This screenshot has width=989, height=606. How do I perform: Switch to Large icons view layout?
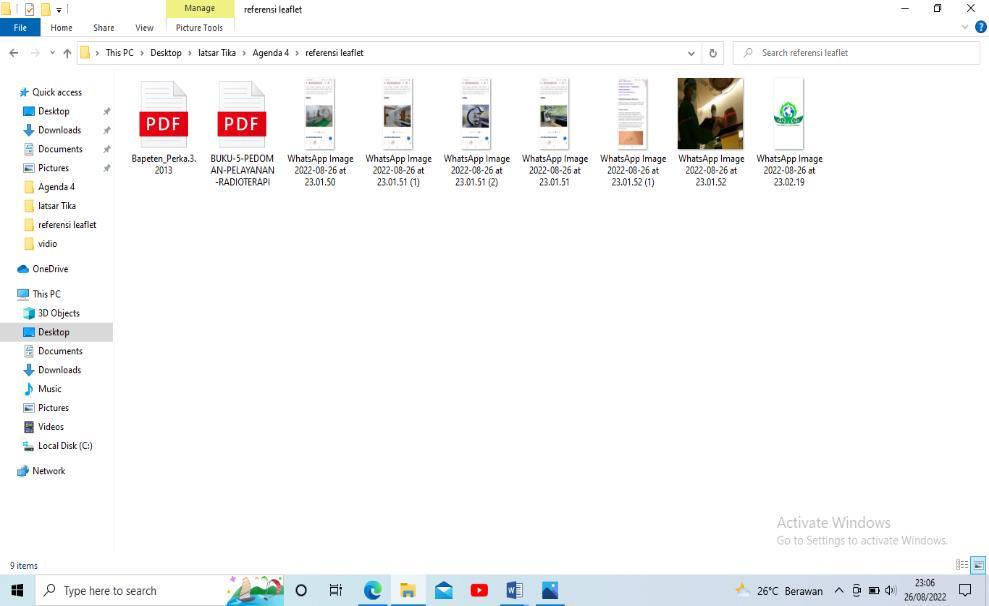coord(978,565)
